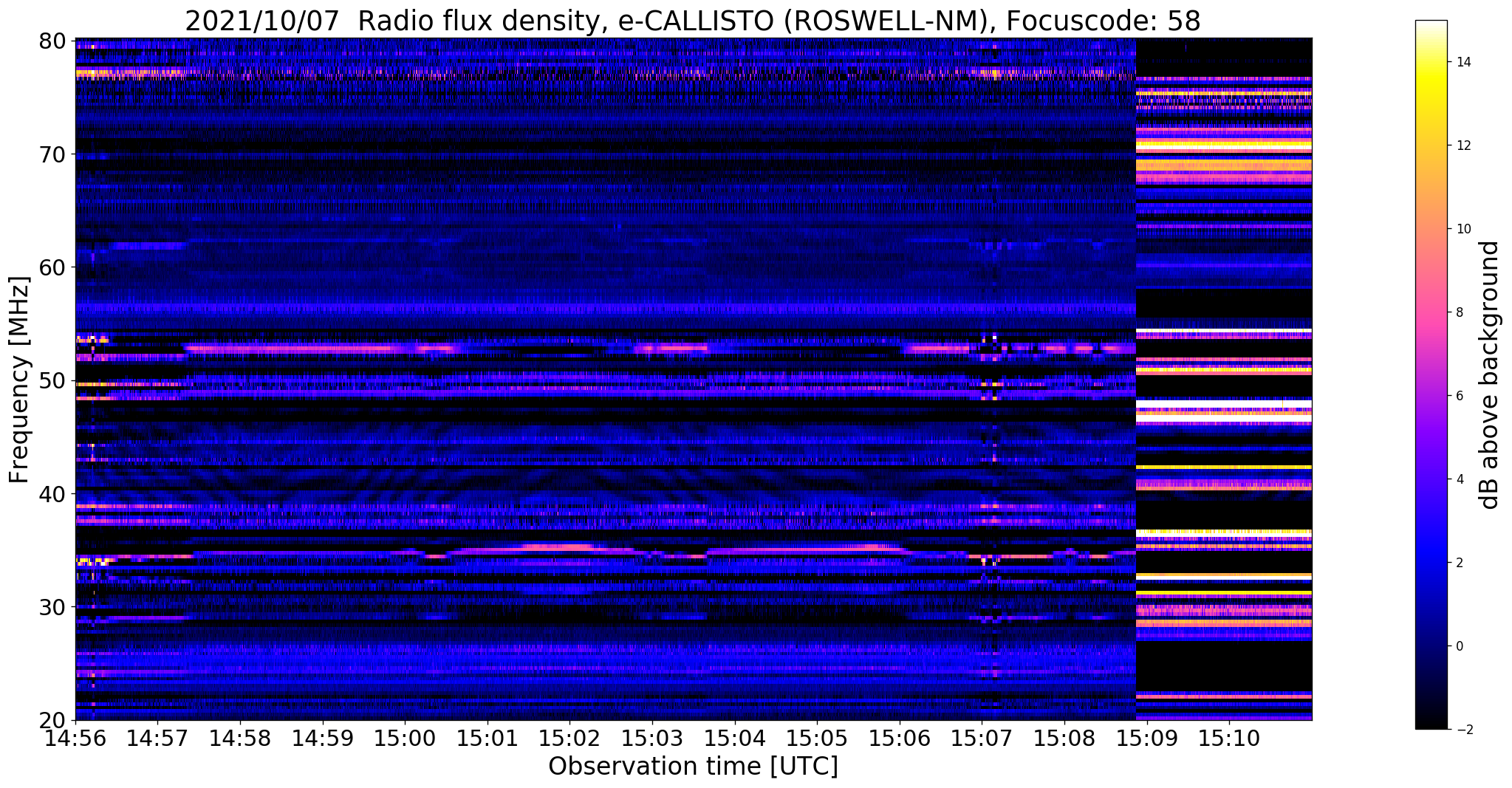Image resolution: width=1512 pixels, height=788 pixels.
Task: Click the plot title mentioning e-CALLISTO (ROSWELL-NM)
Action: click(x=693, y=21)
